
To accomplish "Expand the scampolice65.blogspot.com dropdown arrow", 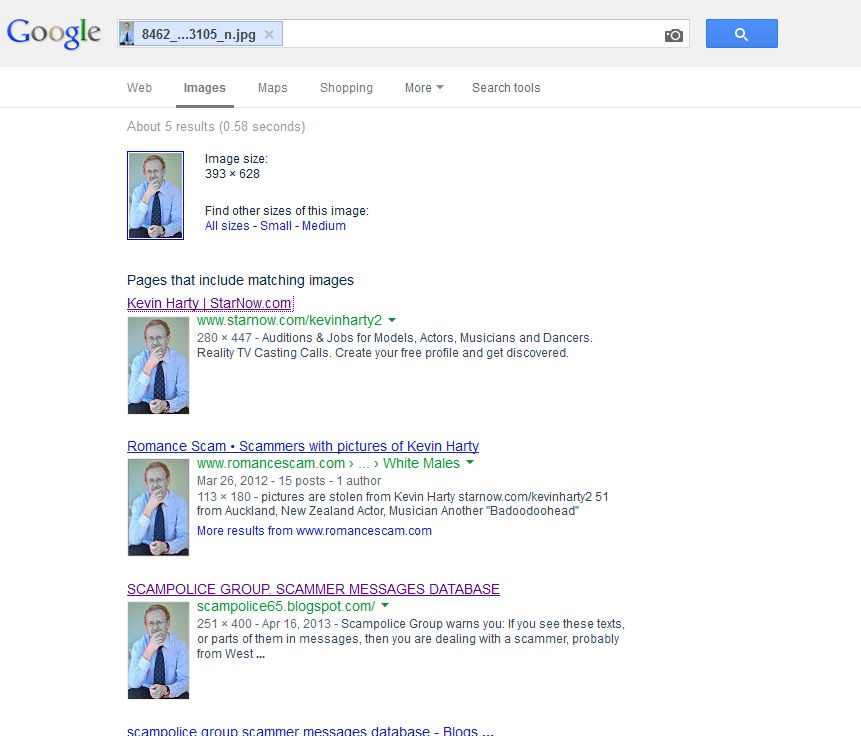I will tap(385, 605).
